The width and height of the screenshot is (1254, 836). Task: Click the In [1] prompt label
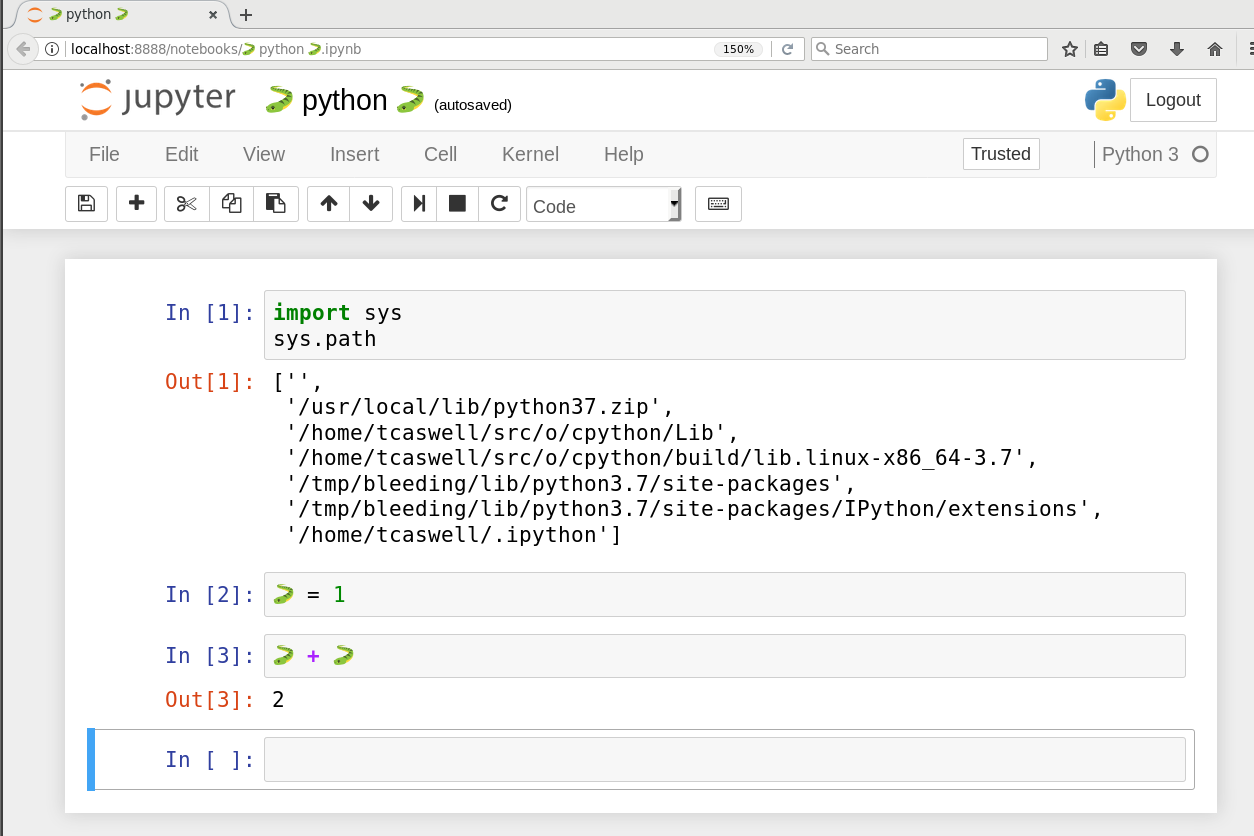pyautogui.click(x=210, y=313)
